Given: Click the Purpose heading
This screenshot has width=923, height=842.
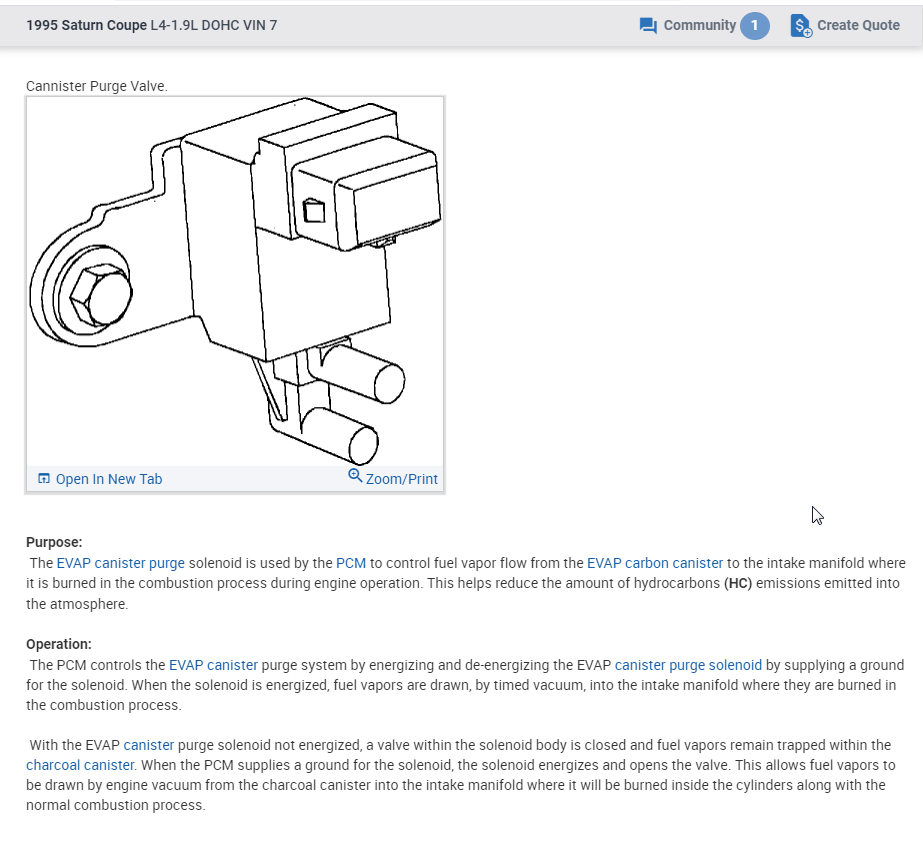Looking at the screenshot, I should 54,542.
